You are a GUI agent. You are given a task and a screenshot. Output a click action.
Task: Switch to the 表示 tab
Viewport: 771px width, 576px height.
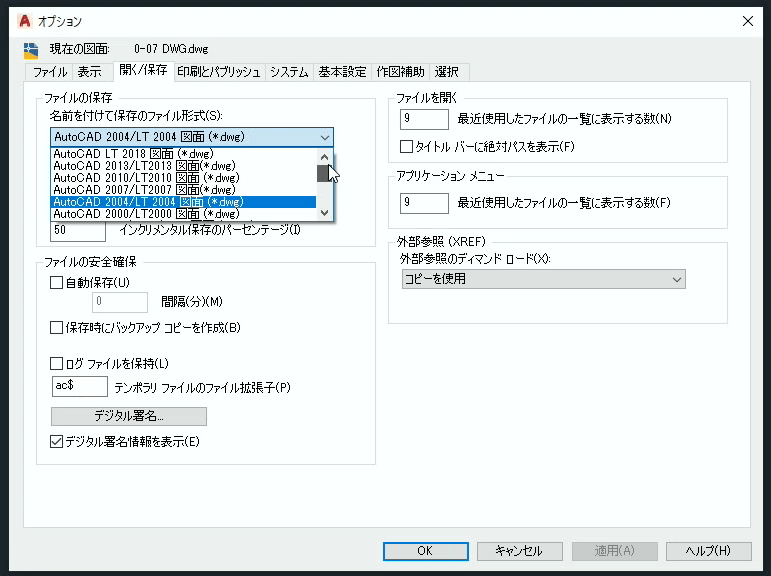pos(89,72)
